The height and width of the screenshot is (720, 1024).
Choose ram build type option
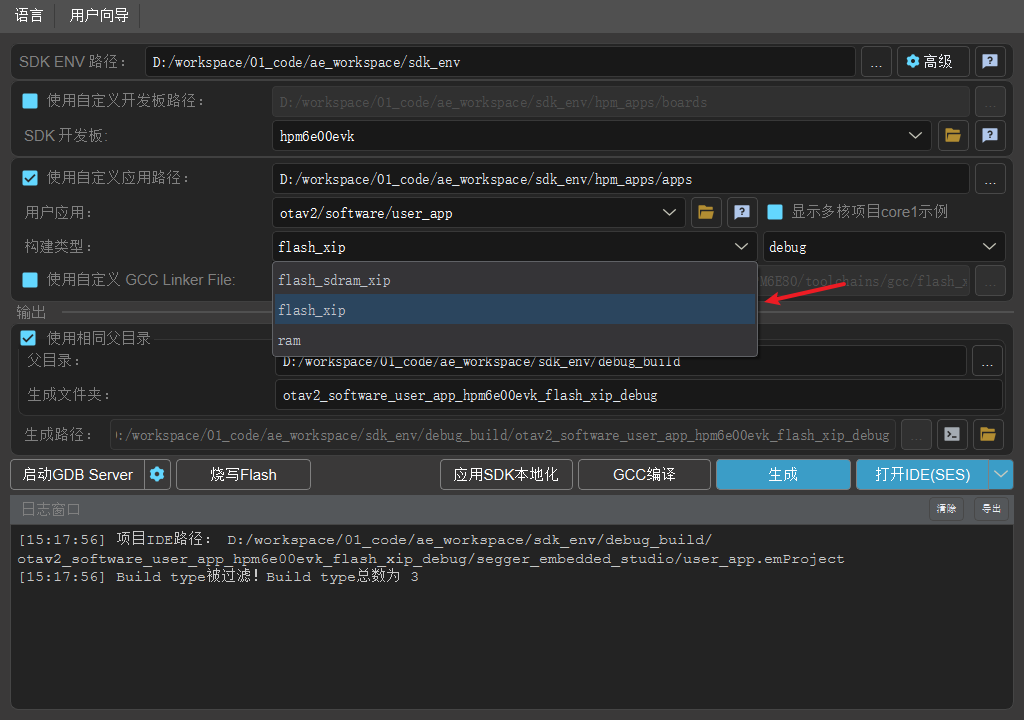point(515,340)
